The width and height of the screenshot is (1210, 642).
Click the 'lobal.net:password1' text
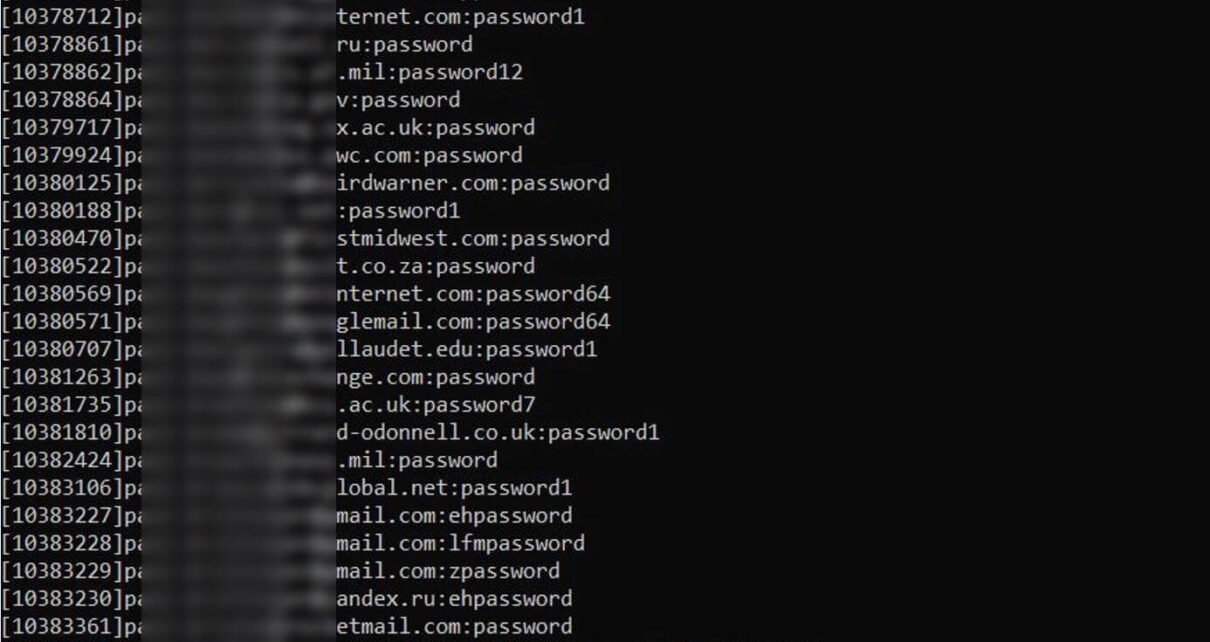454,488
